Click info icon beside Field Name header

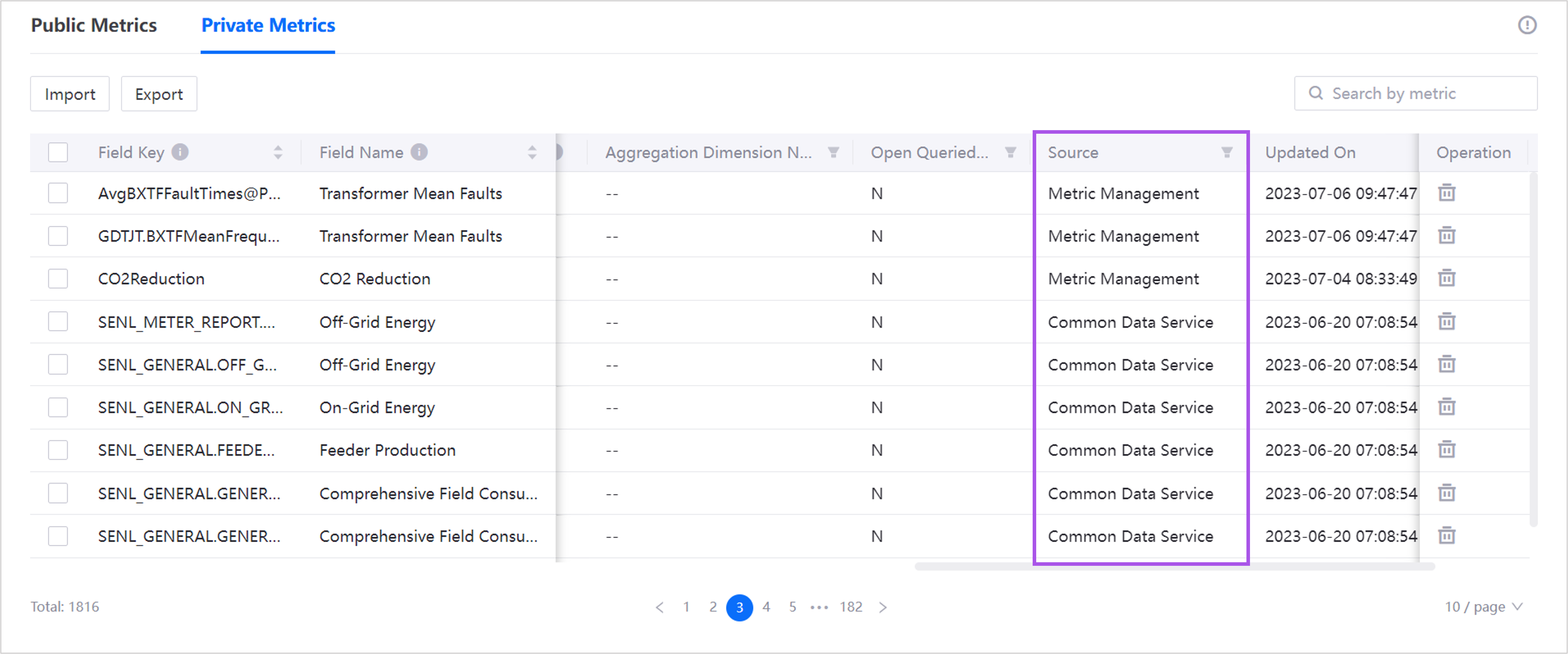click(419, 152)
